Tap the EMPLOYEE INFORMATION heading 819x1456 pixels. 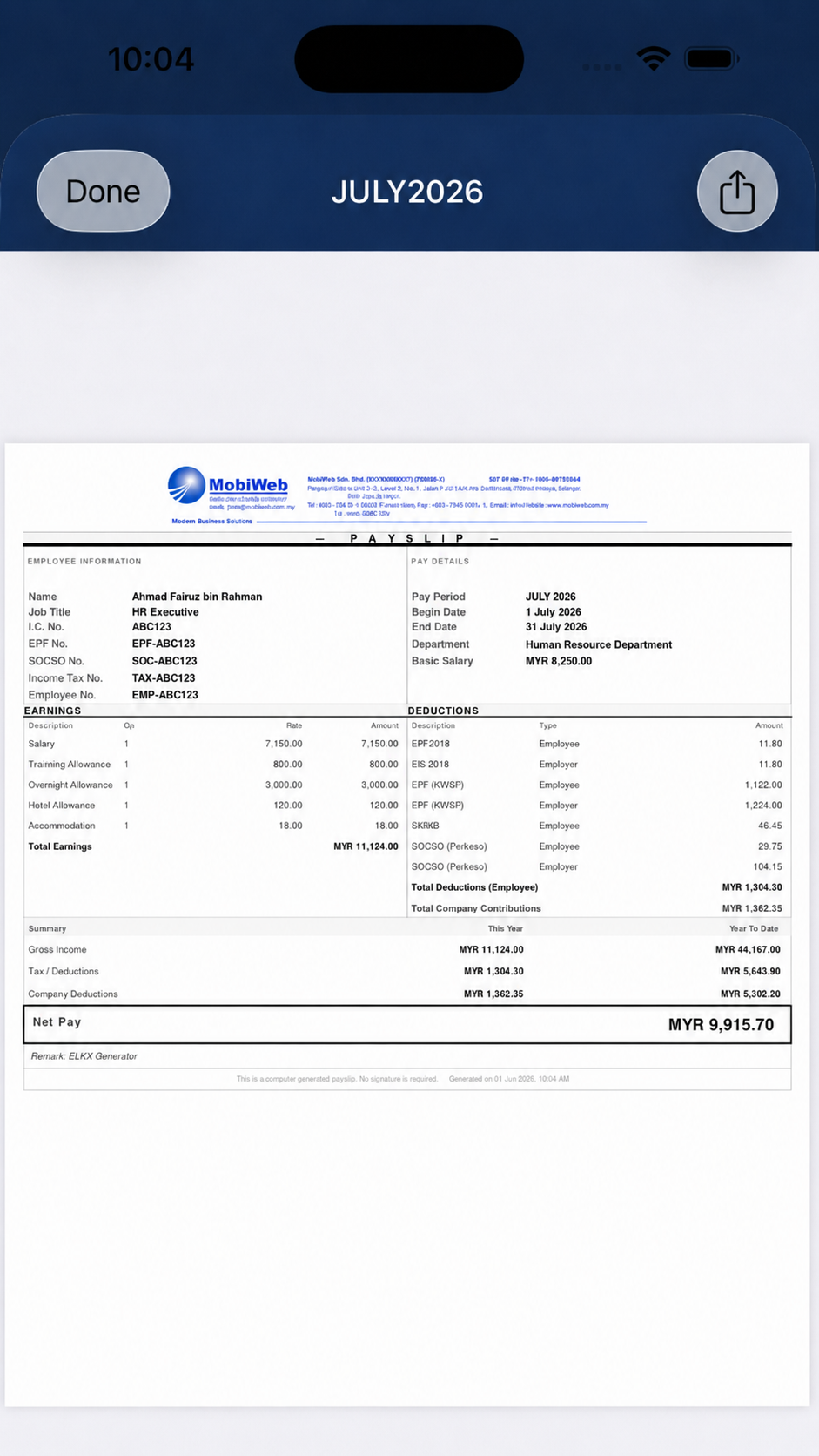tap(84, 562)
